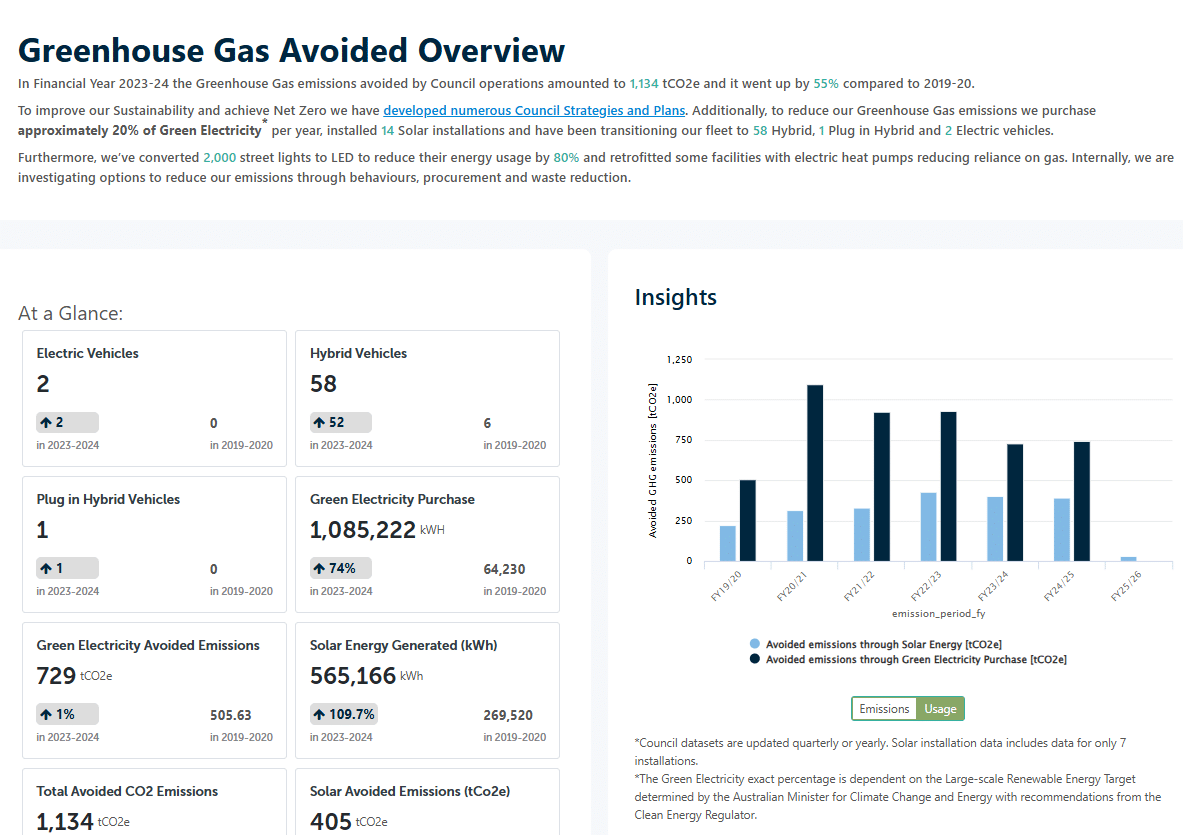Click the 1% increase badge for Green Electricity Avoided Emissions
Image resolution: width=1183 pixels, height=835 pixels.
point(67,715)
